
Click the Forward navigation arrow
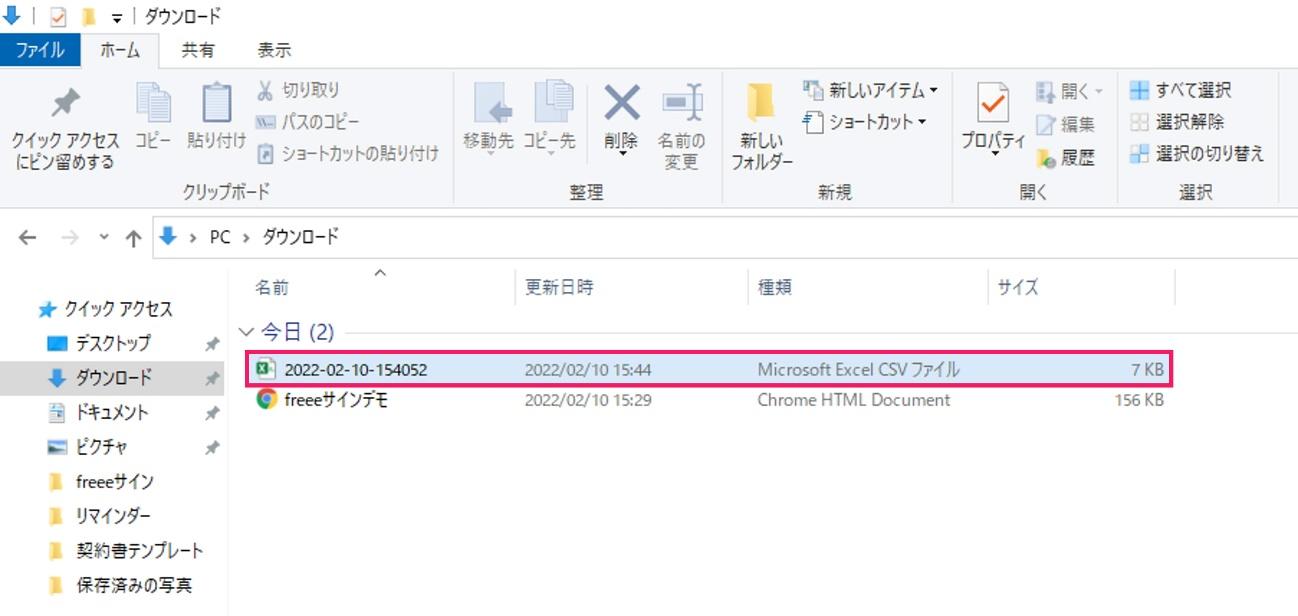(69, 237)
